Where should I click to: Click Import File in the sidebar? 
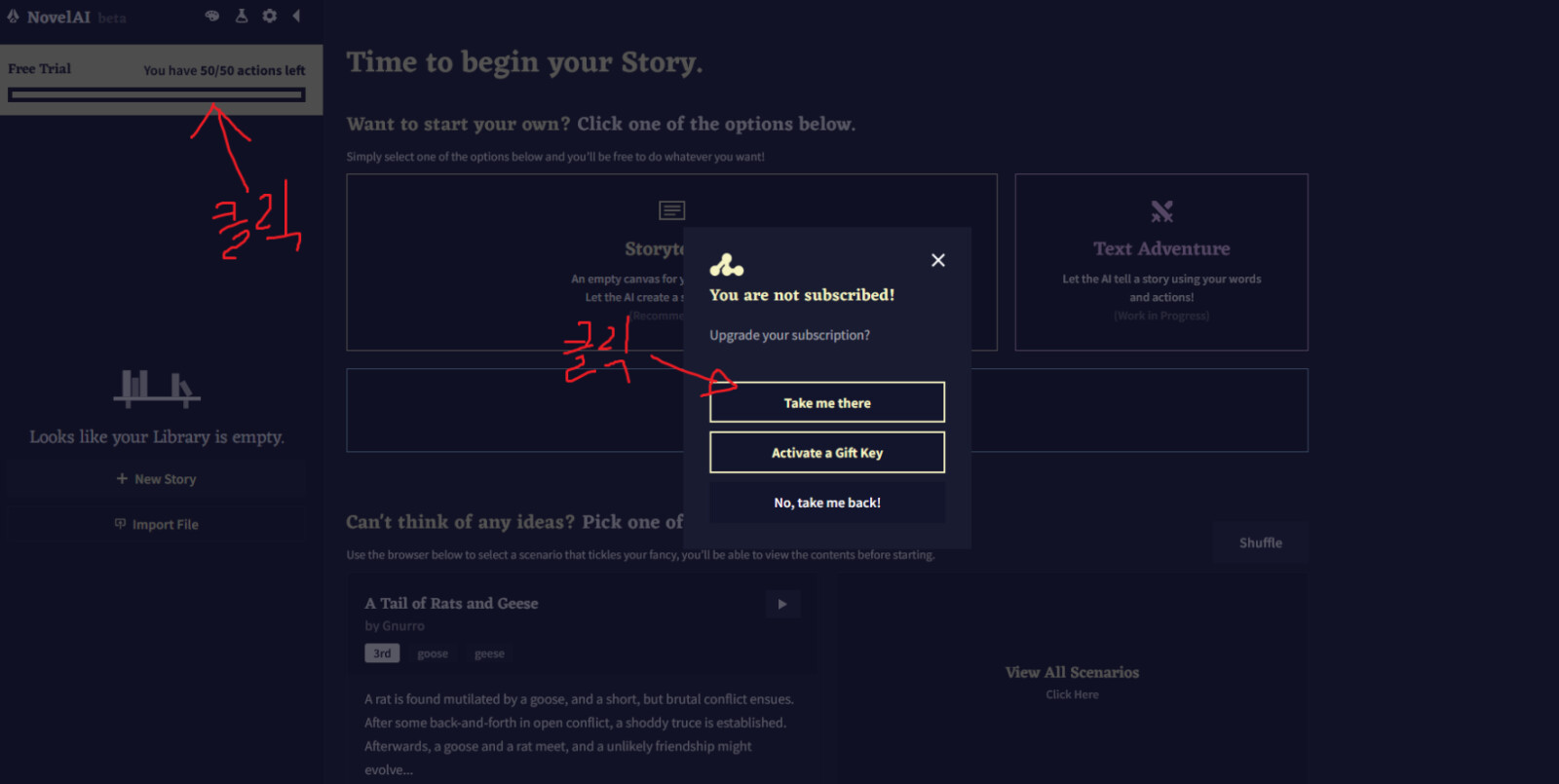[x=156, y=524]
